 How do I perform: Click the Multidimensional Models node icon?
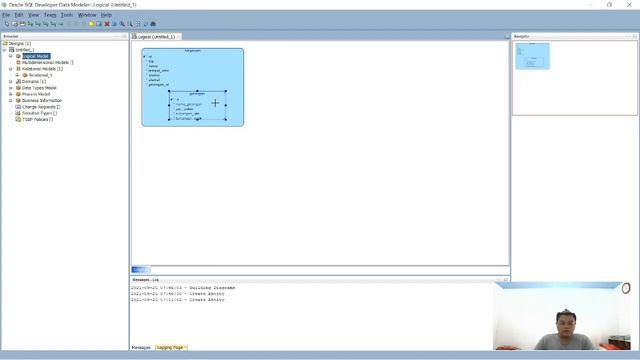pyautogui.click(x=18, y=62)
